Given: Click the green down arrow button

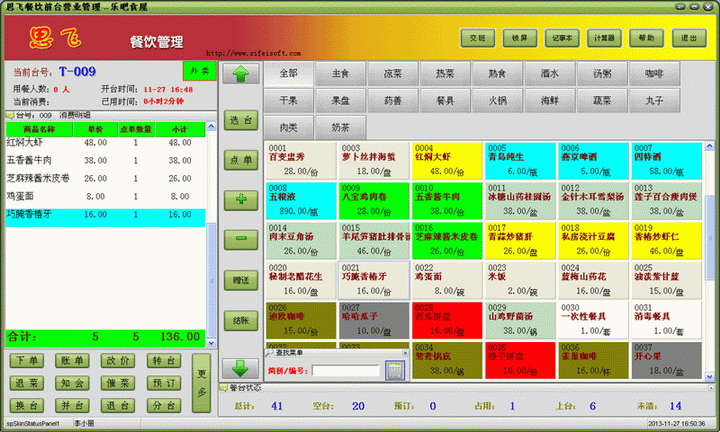Looking at the screenshot, I should tap(241, 368).
